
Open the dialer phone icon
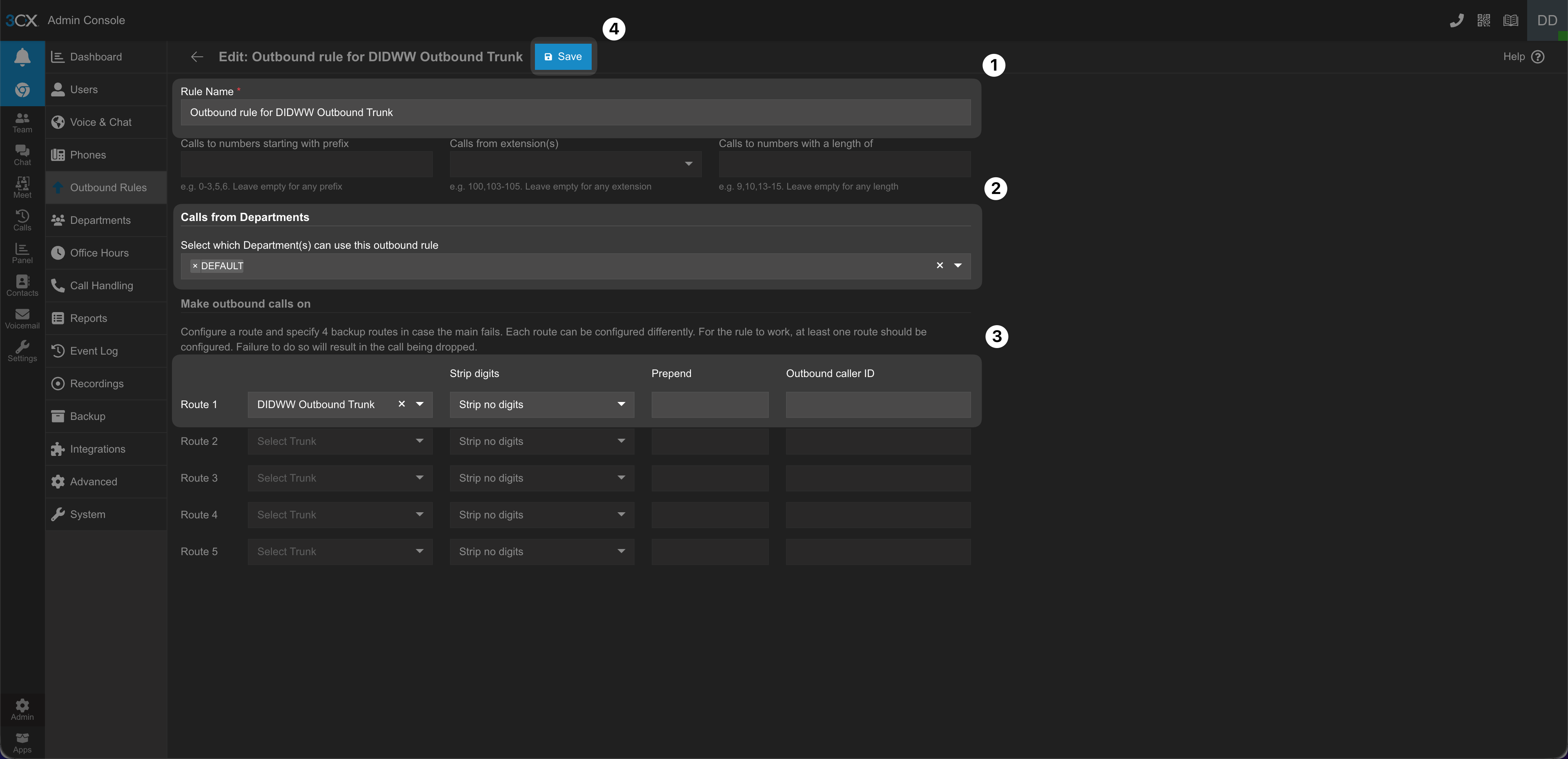(x=1456, y=21)
